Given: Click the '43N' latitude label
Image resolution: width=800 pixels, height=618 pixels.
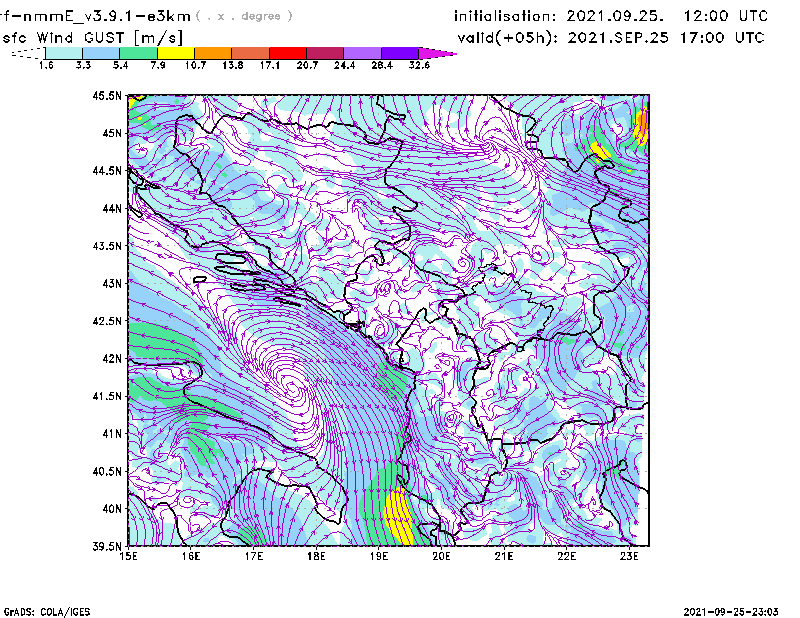Looking at the screenshot, I should pos(112,283).
